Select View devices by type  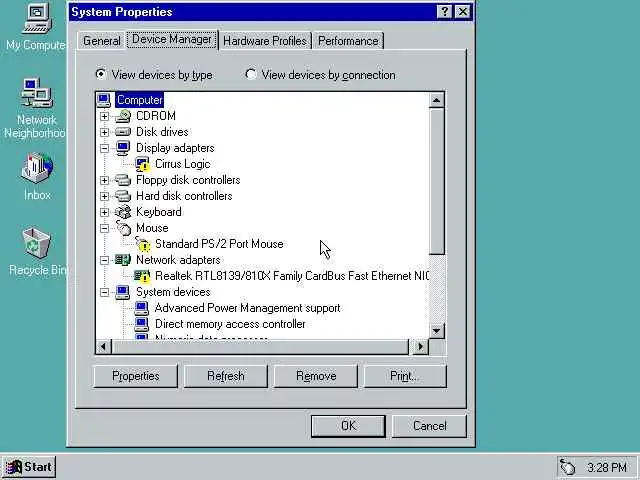pyautogui.click(x=154, y=75)
